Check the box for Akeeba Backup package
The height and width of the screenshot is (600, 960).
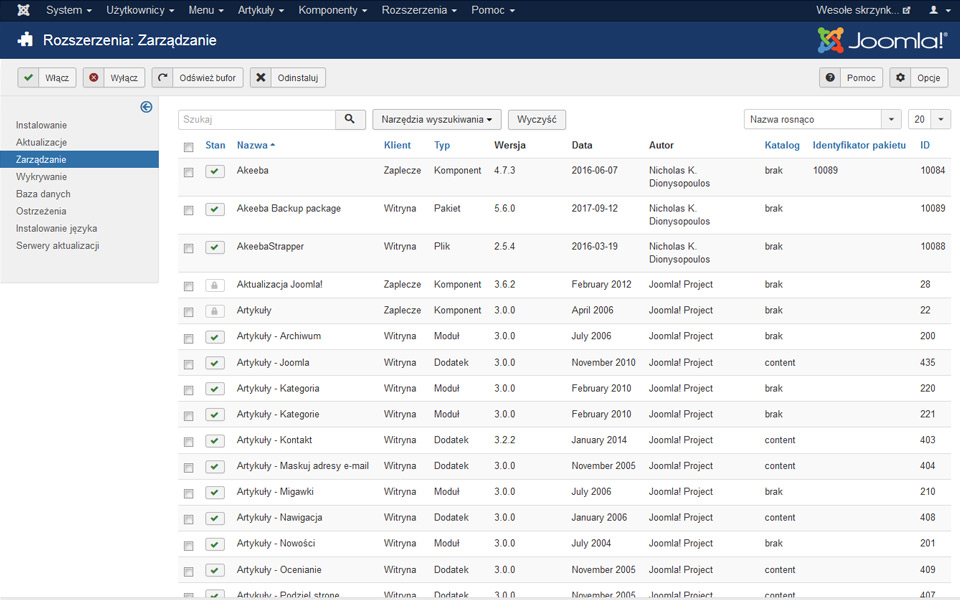tap(189, 211)
